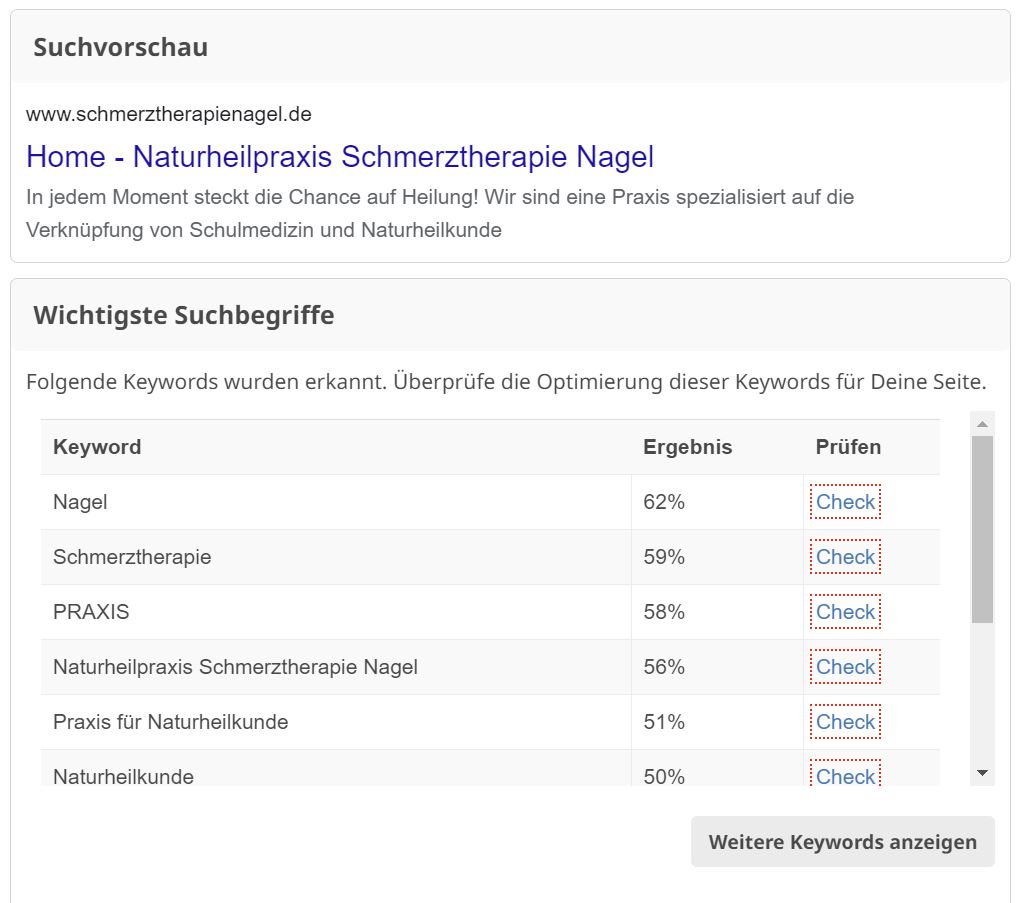Click the 'Praxis für Naturheilkunde' keyword cell

point(336,722)
